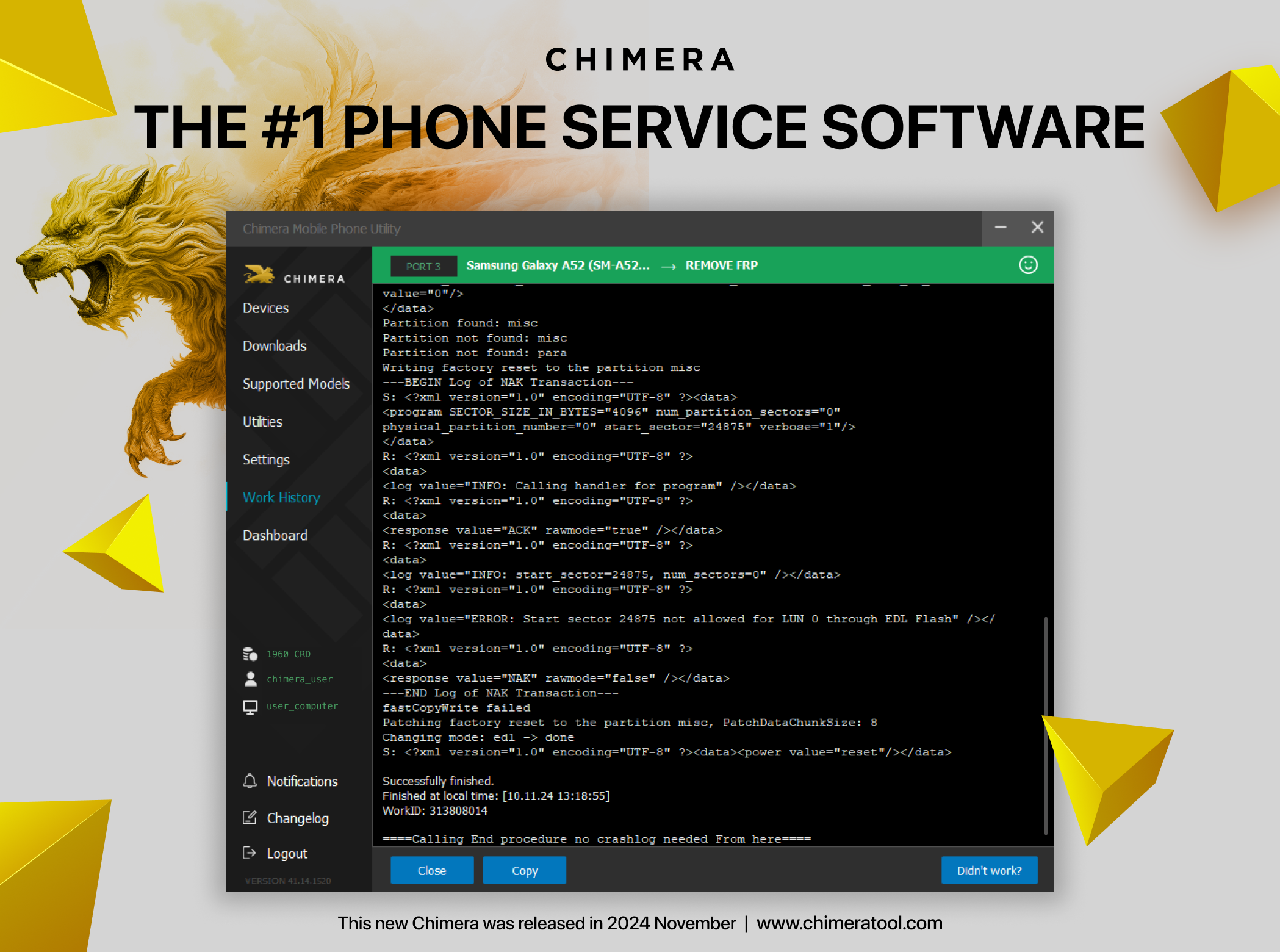Viewport: 1280px width, 952px height.
Task: Open the Utilities section
Action: pos(262,422)
